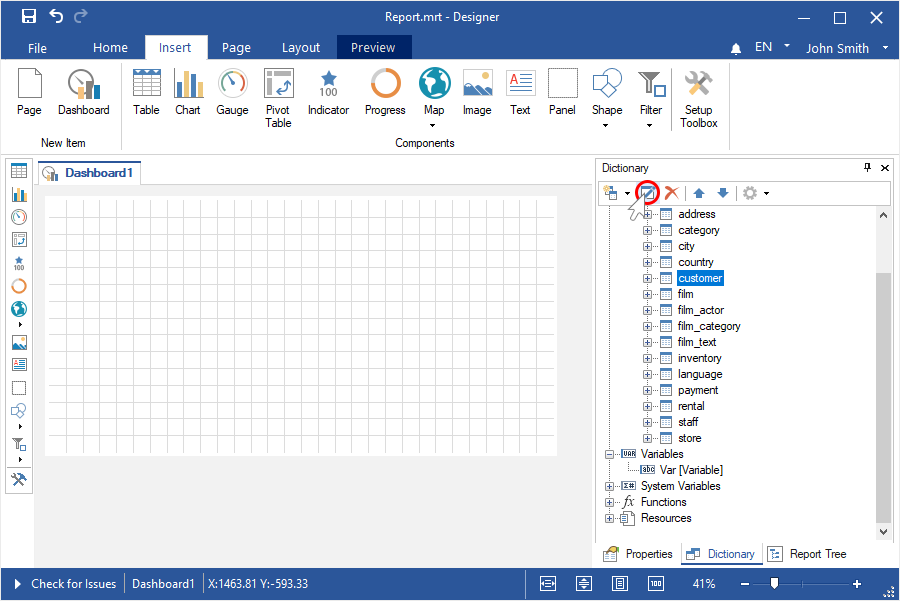Save the report with the floppy disk icon

(x=29, y=17)
